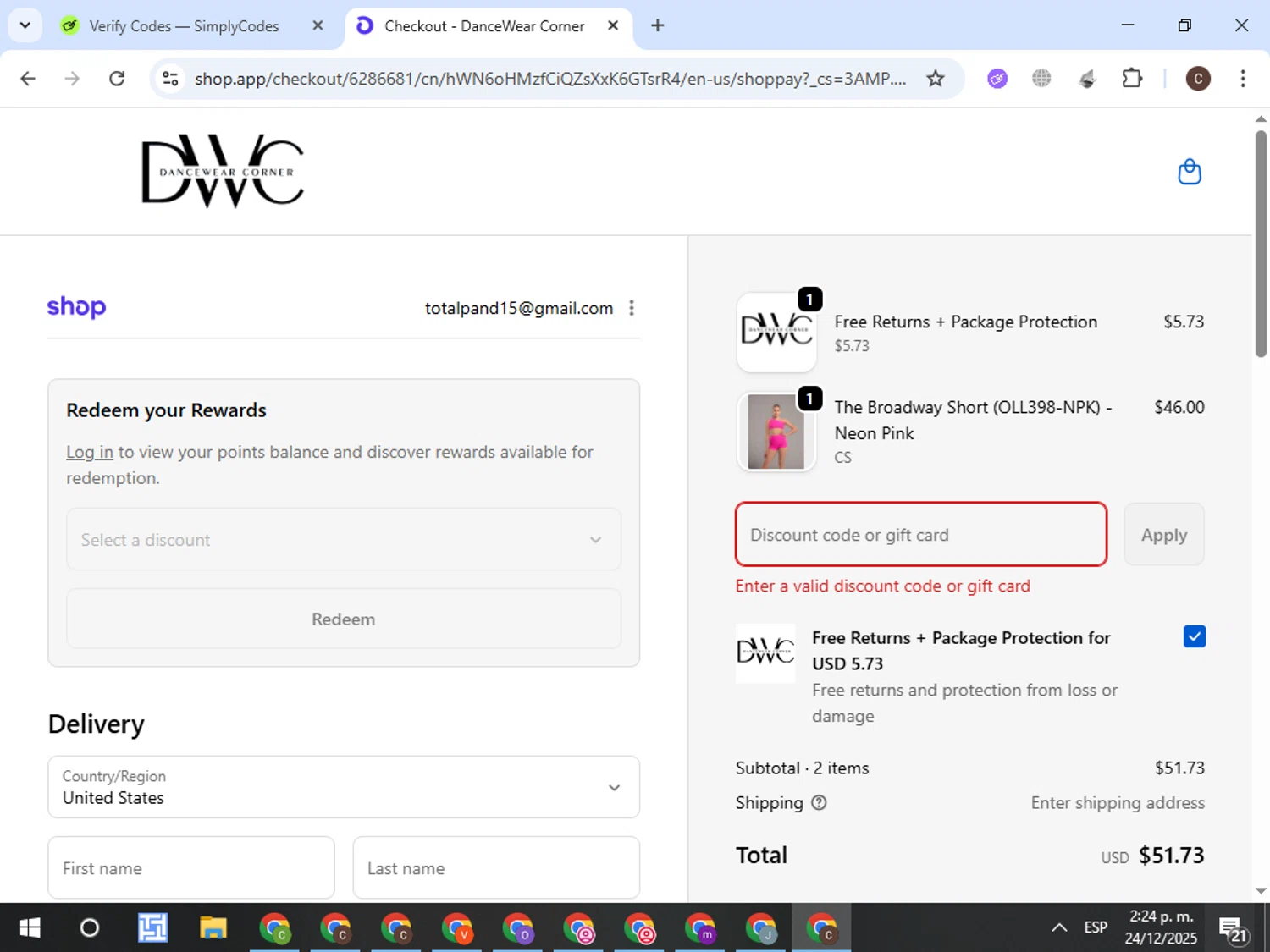Viewport: 1270px width, 952px height.
Task: Click the page vertical scrollbar thumb
Action: (x=1261, y=244)
